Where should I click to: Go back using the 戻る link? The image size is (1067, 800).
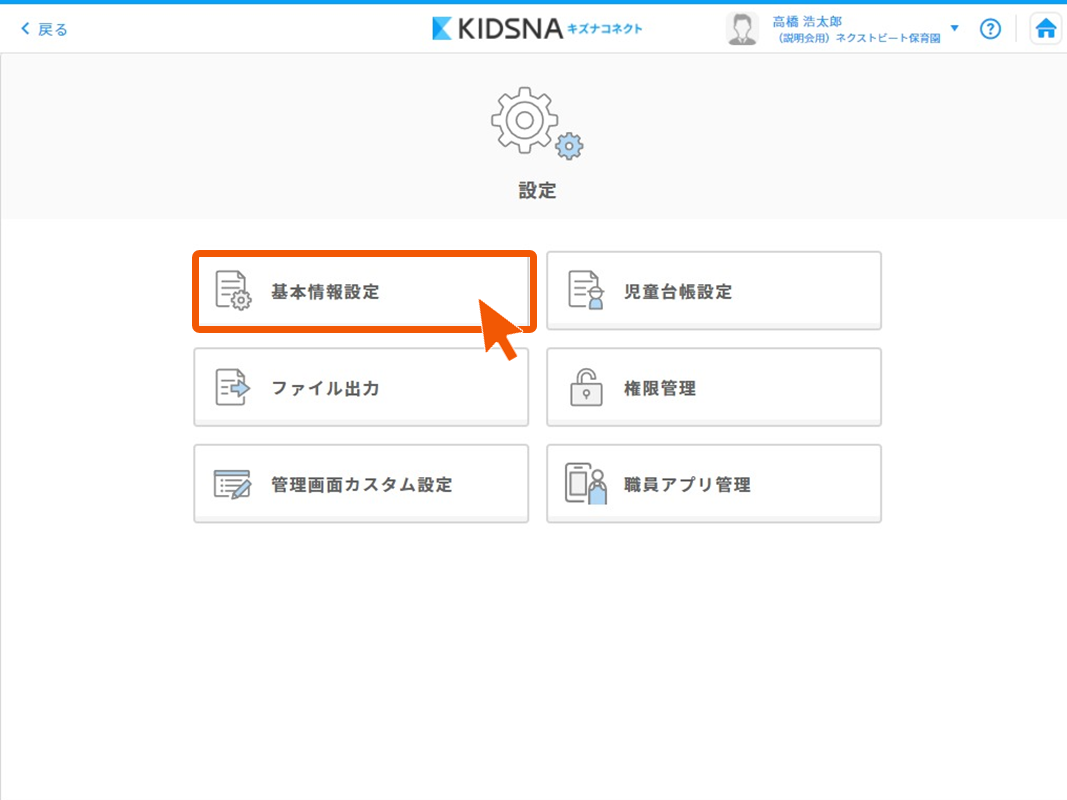(45, 29)
